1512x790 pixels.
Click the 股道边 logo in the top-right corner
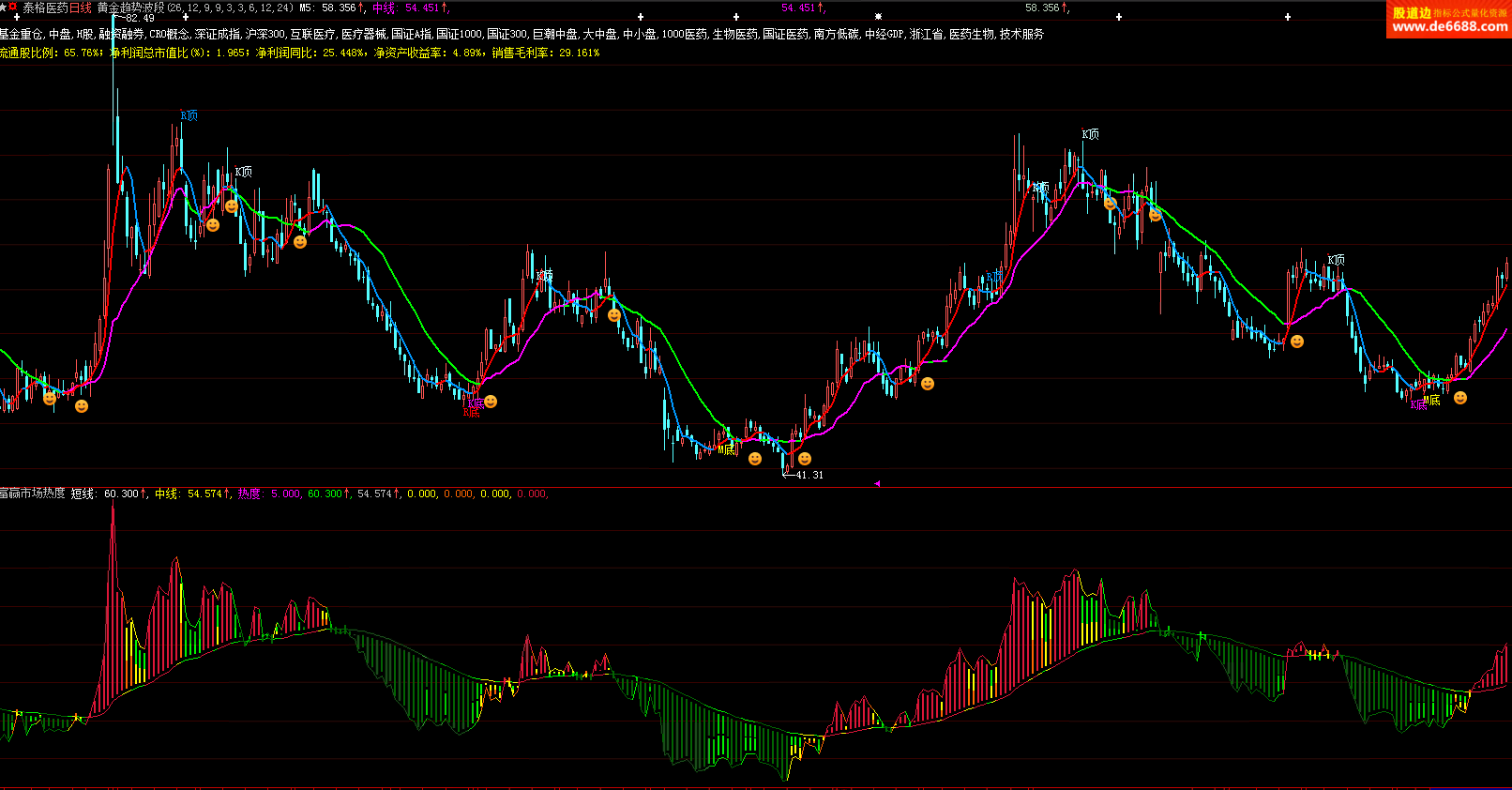(1412, 12)
